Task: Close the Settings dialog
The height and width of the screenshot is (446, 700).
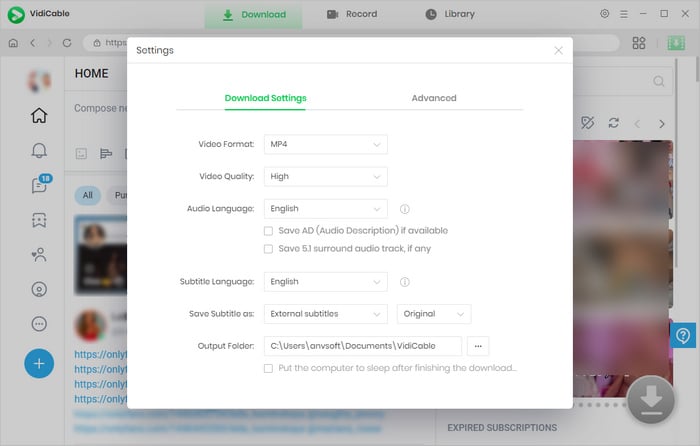Action: click(x=558, y=50)
